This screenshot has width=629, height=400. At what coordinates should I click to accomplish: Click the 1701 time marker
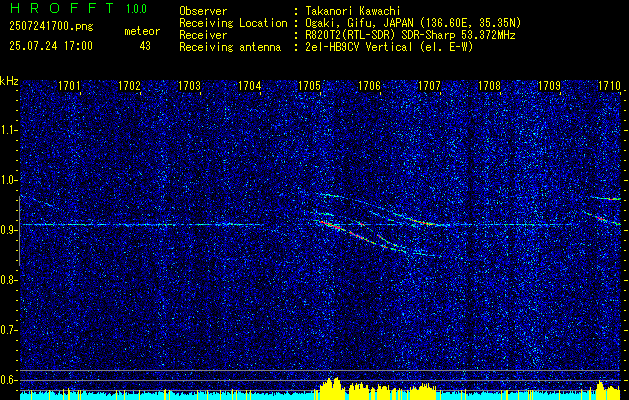(x=69, y=86)
